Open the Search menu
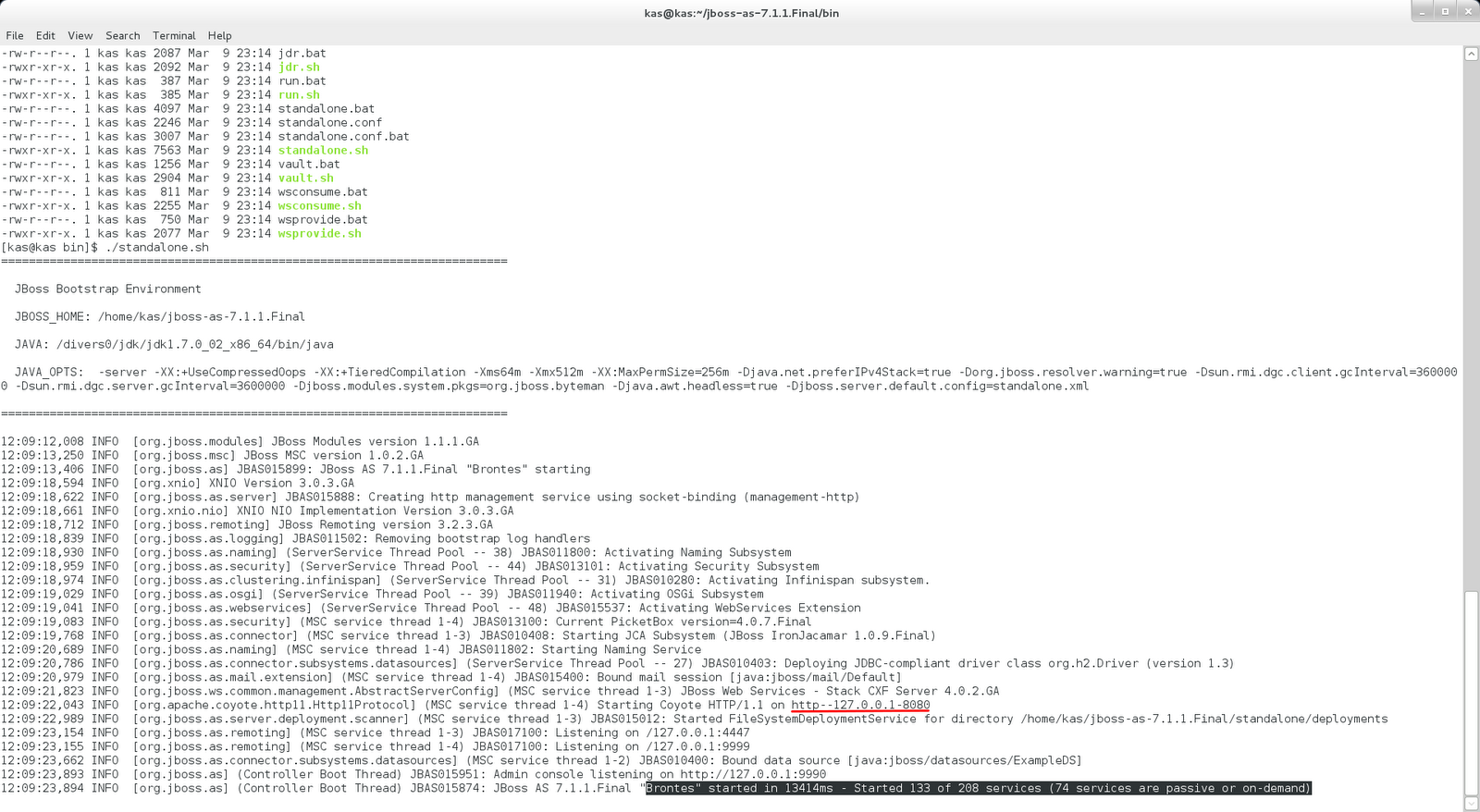 click(122, 35)
